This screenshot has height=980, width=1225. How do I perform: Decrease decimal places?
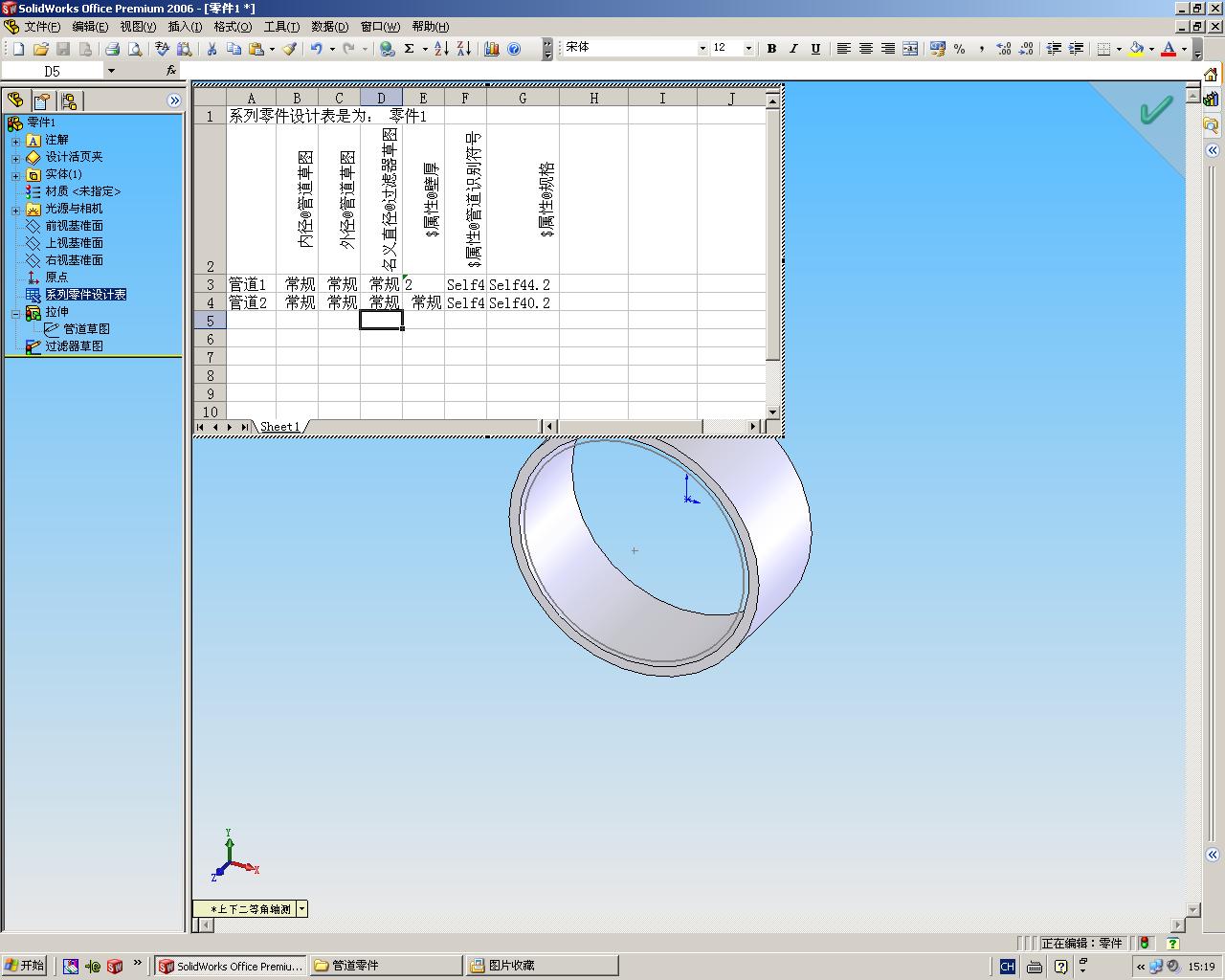[1026, 49]
